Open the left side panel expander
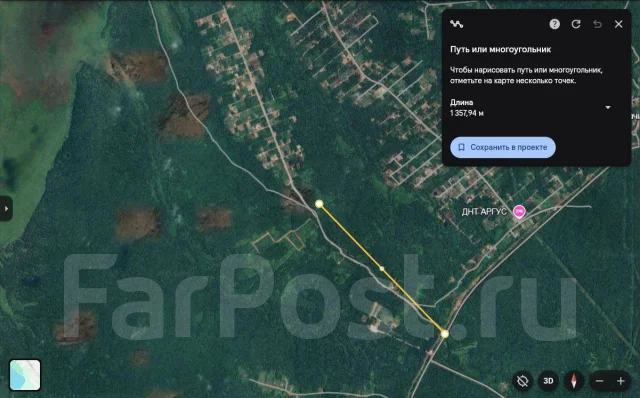Image resolution: width=640 pixels, height=398 pixels. coord(6,209)
